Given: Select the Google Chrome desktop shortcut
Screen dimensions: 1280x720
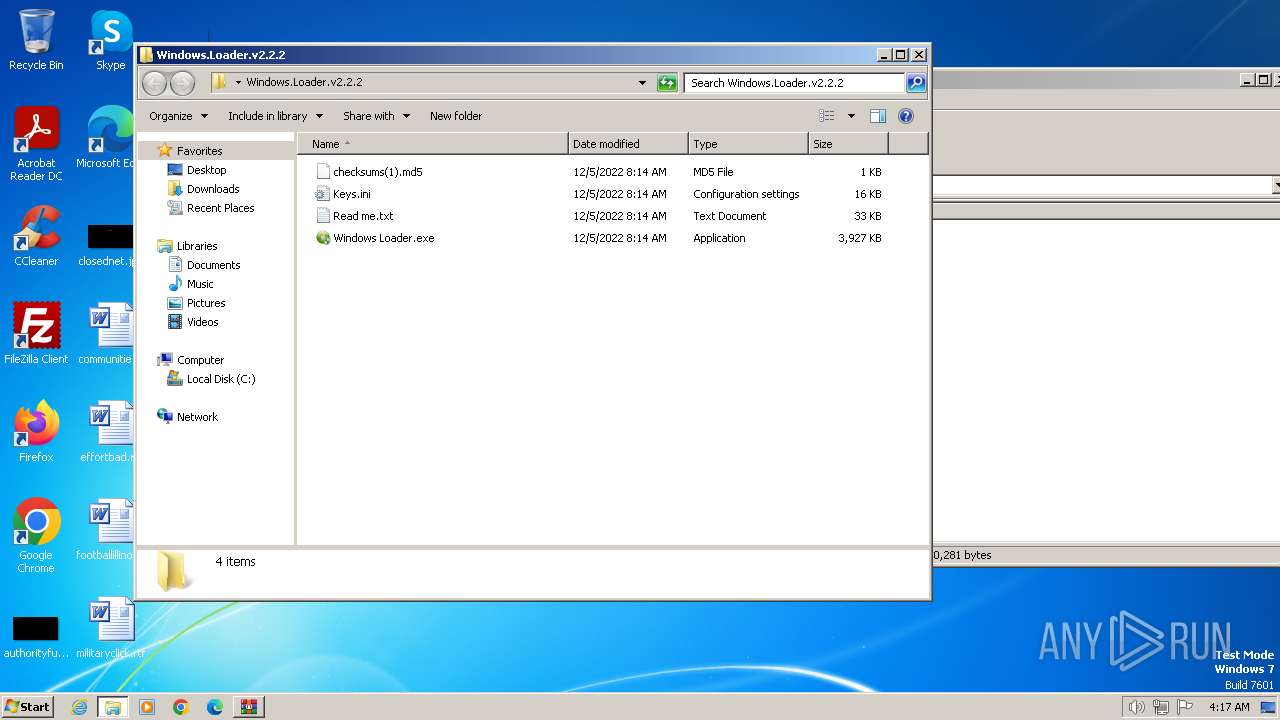Looking at the screenshot, I should point(36,535).
